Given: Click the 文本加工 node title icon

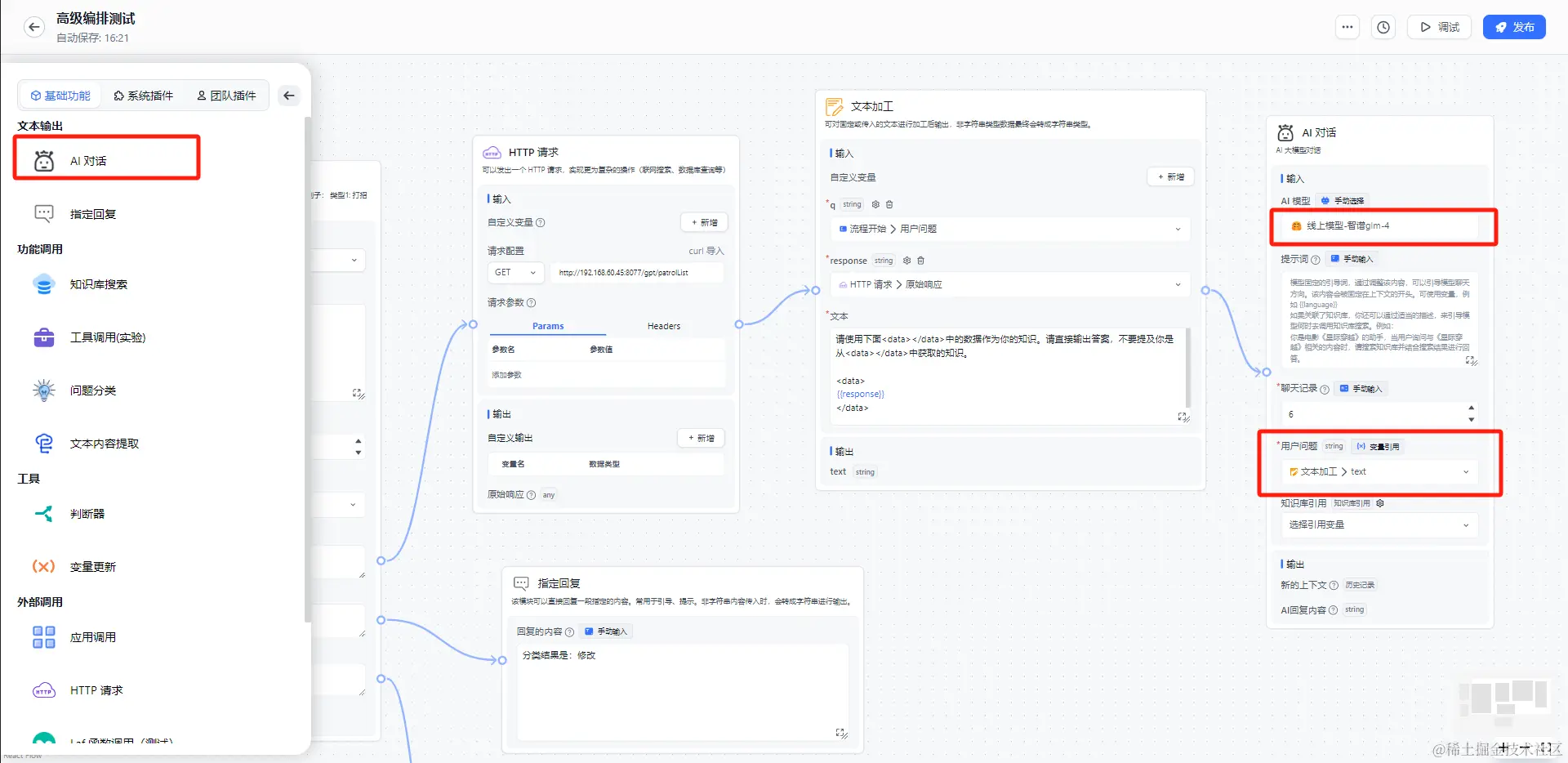Looking at the screenshot, I should 835,107.
